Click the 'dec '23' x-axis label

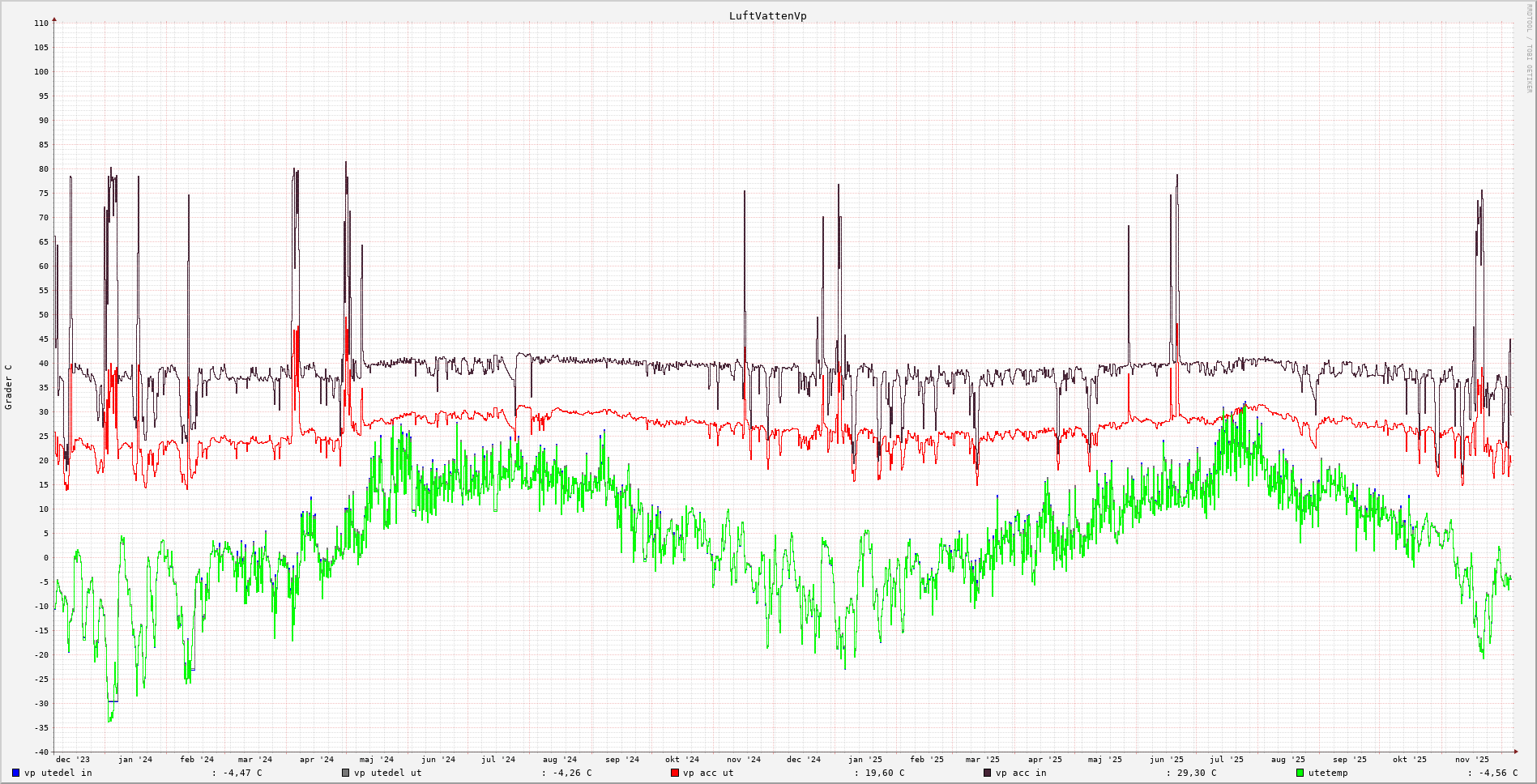[x=73, y=760]
